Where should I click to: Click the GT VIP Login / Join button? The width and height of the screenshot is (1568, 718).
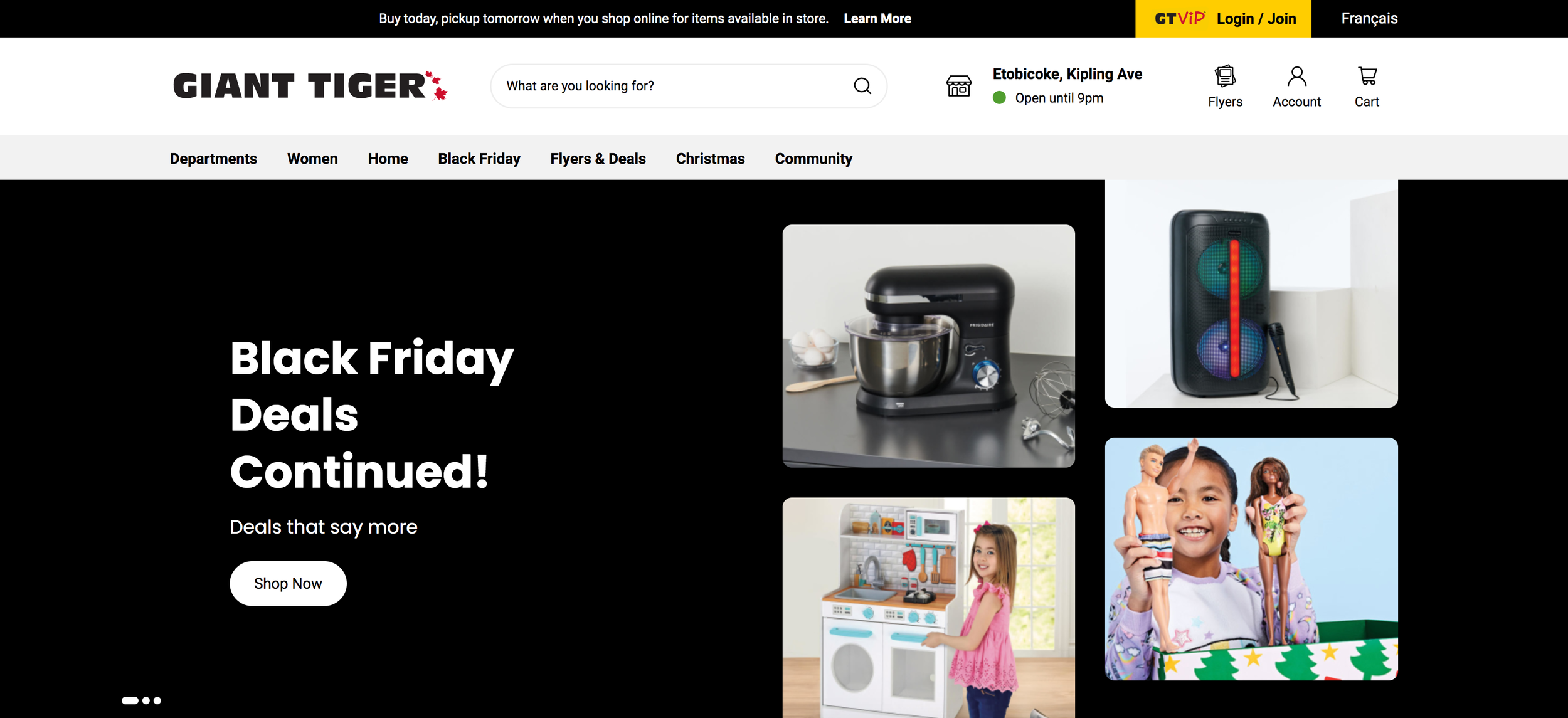[1223, 19]
